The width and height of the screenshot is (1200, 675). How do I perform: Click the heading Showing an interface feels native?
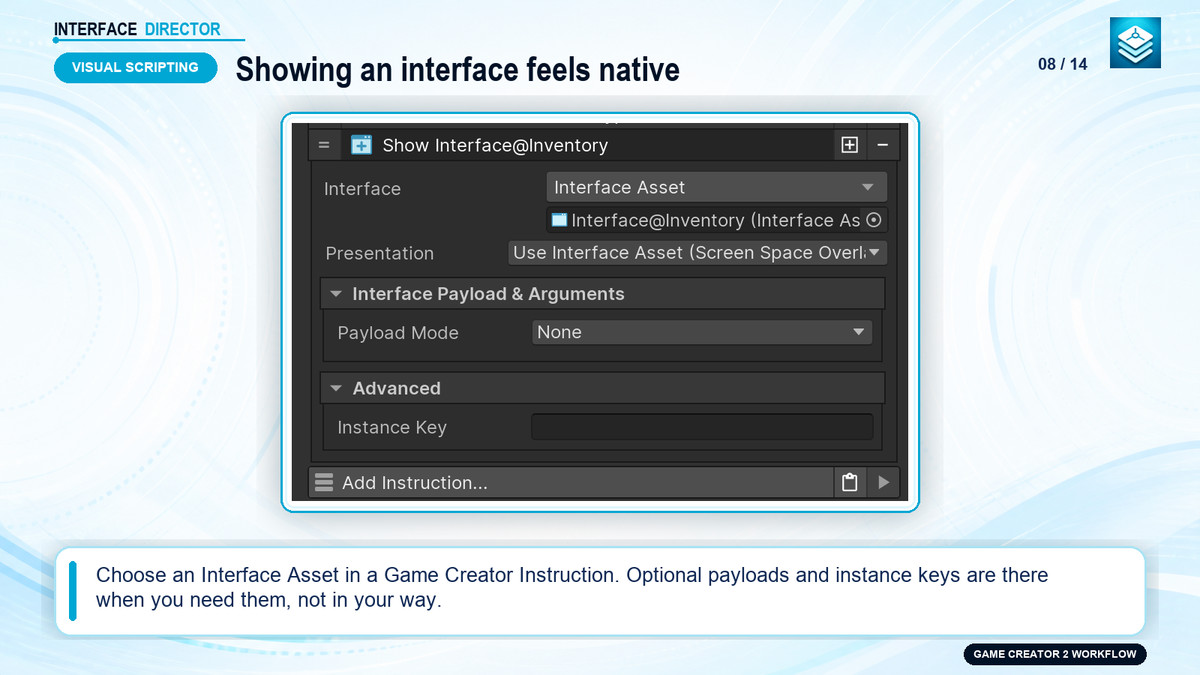click(457, 69)
